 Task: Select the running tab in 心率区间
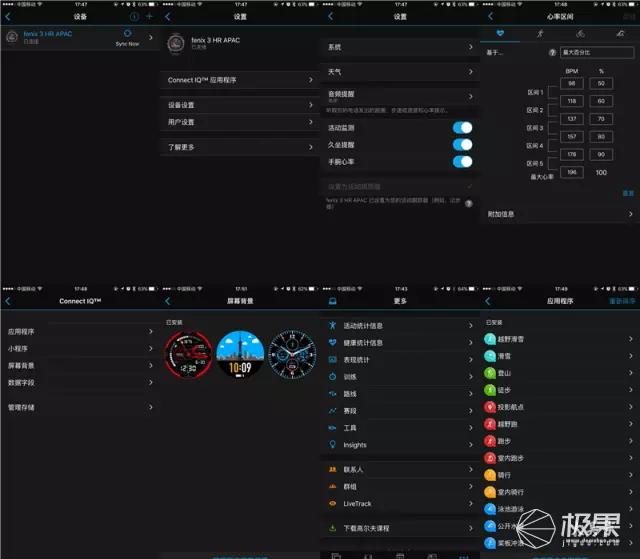[540, 33]
